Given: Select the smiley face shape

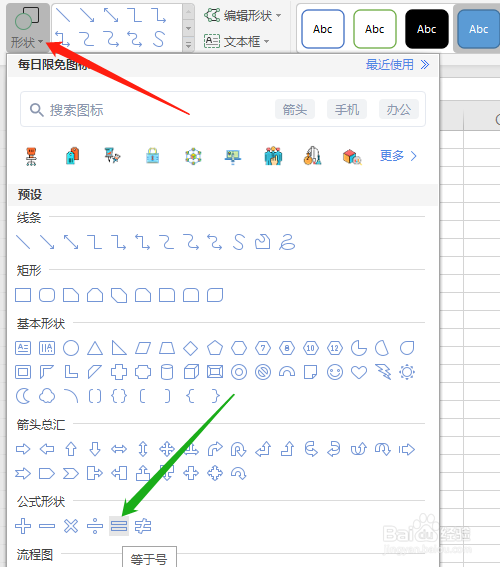Looking at the screenshot, I should 335,372.
